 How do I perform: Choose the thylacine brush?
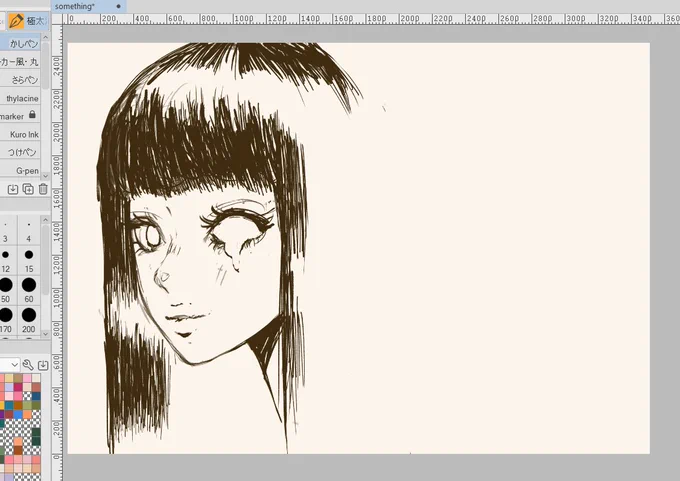(x=20, y=98)
